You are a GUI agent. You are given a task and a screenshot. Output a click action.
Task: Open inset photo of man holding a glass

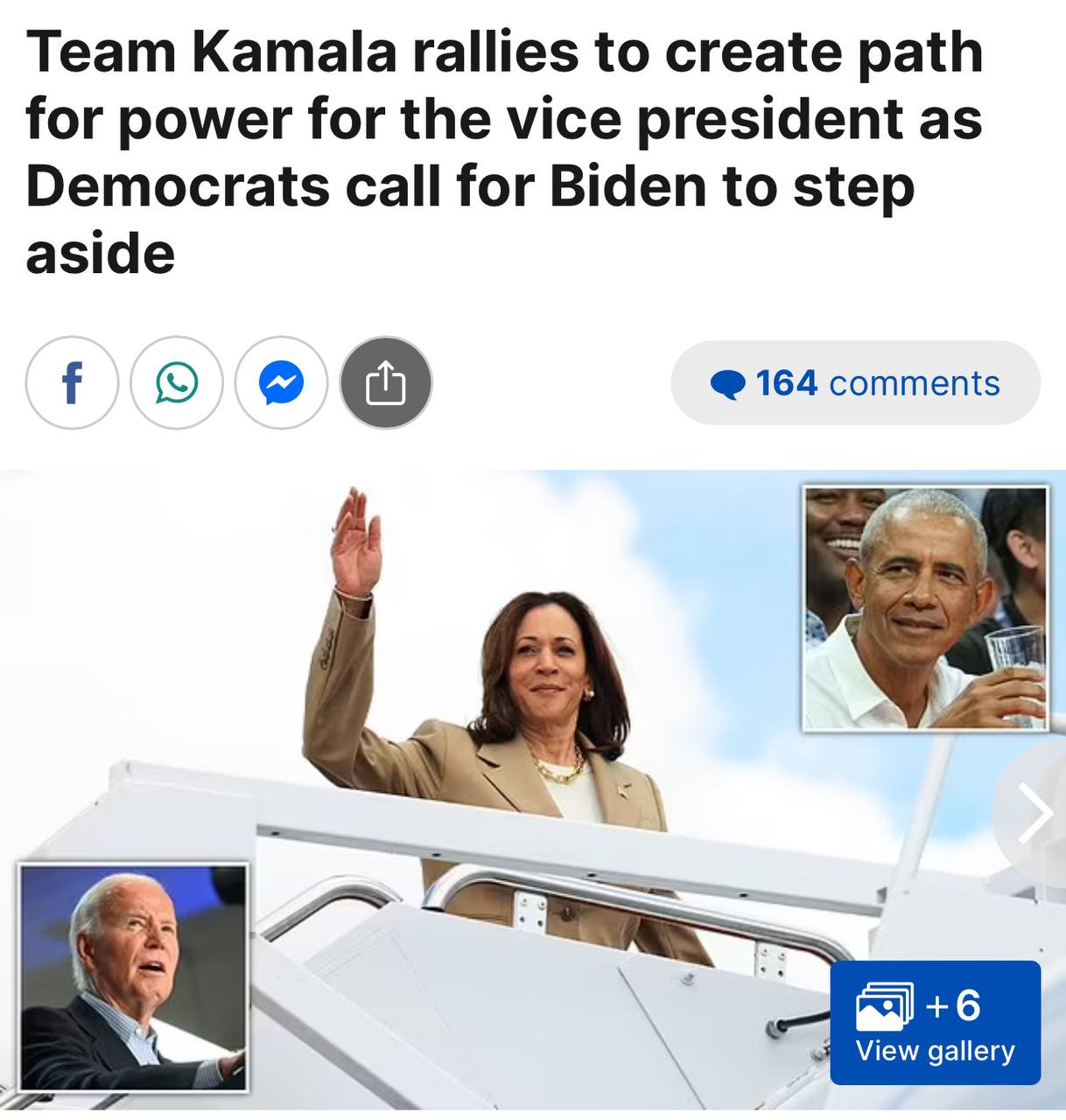pos(925,608)
